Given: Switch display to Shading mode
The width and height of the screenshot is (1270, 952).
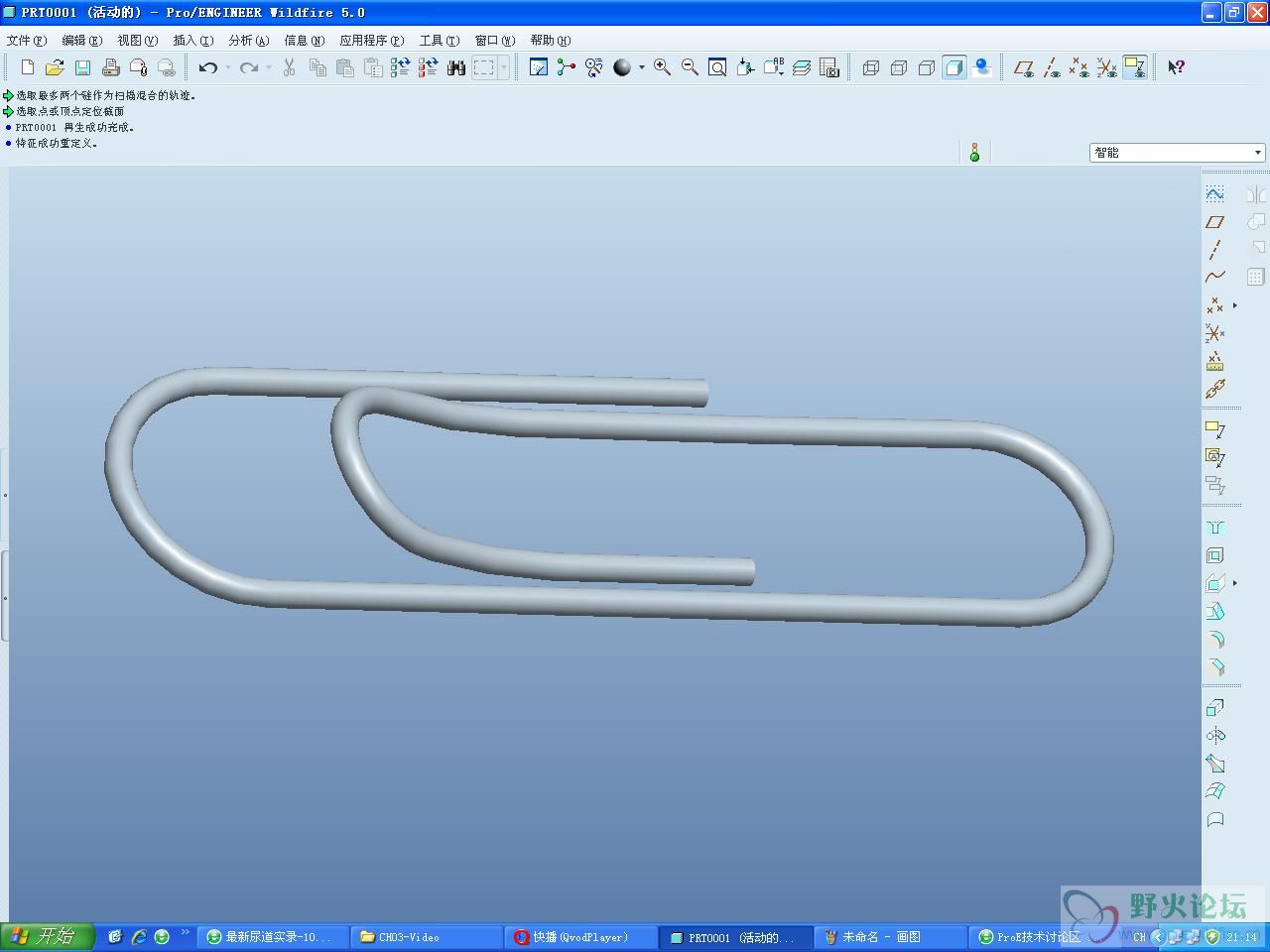Looking at the screenshot, I should [x=954, y=67].
